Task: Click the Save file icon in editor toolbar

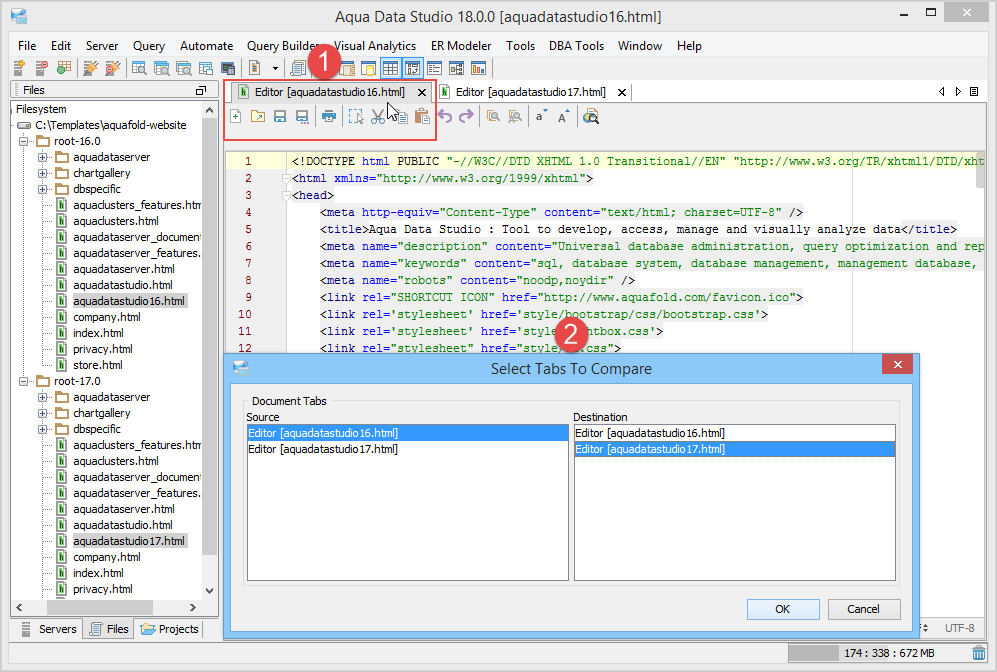Action: (x=280, y=117)
